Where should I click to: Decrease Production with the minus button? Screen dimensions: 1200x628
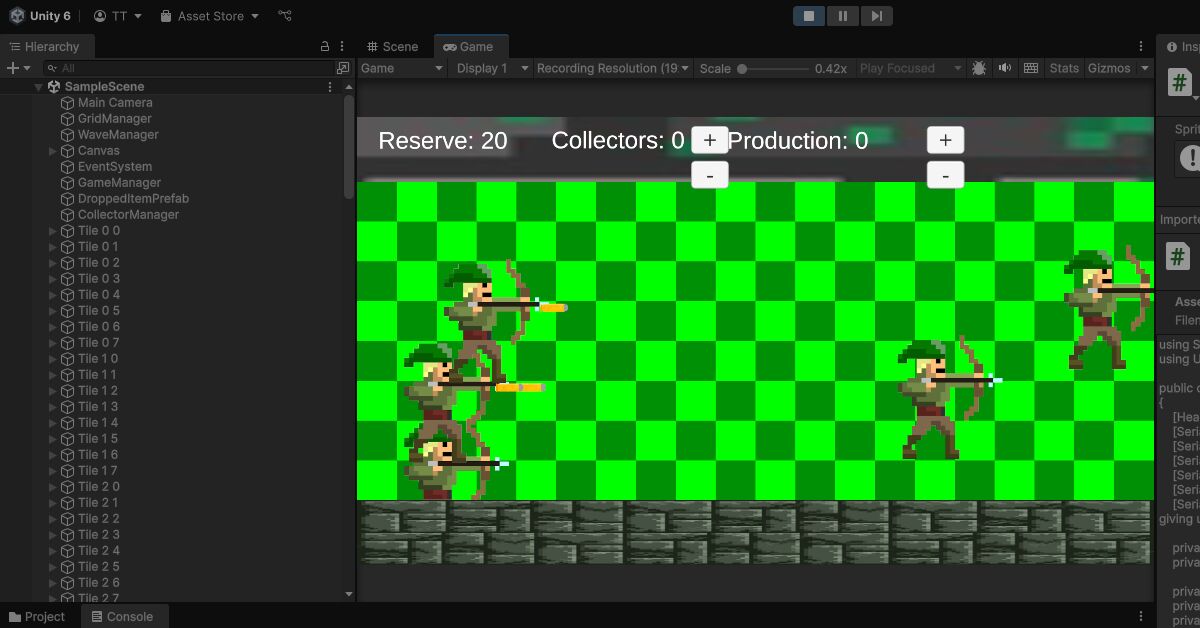tap(944, 174)
